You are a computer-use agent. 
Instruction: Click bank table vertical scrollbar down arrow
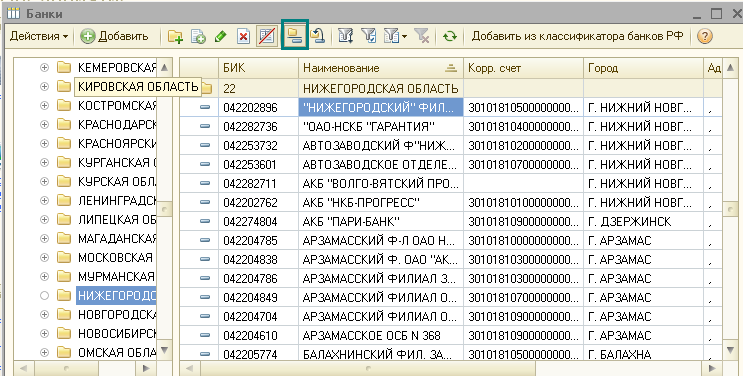click(730, 350)
